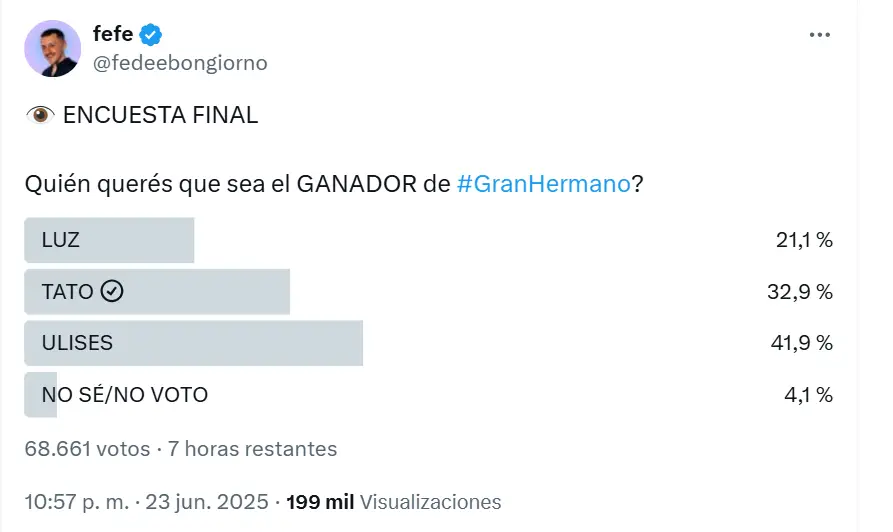Click the 32,9 % result for TATO
Image resolution: width=893 pixels, height=532 pixels.
800,292
